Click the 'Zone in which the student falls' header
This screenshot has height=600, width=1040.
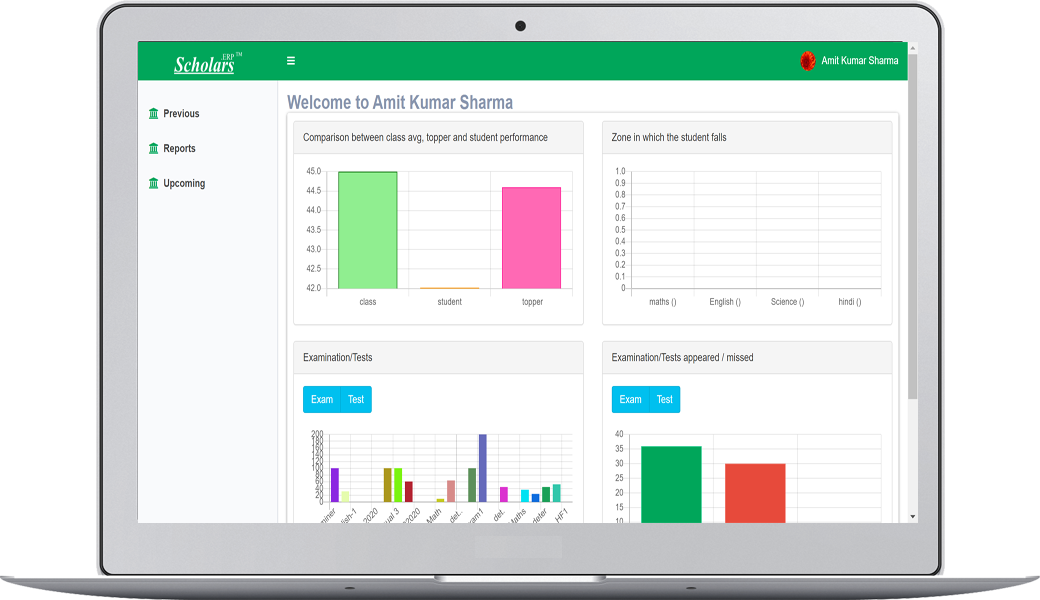coord(669,138)
